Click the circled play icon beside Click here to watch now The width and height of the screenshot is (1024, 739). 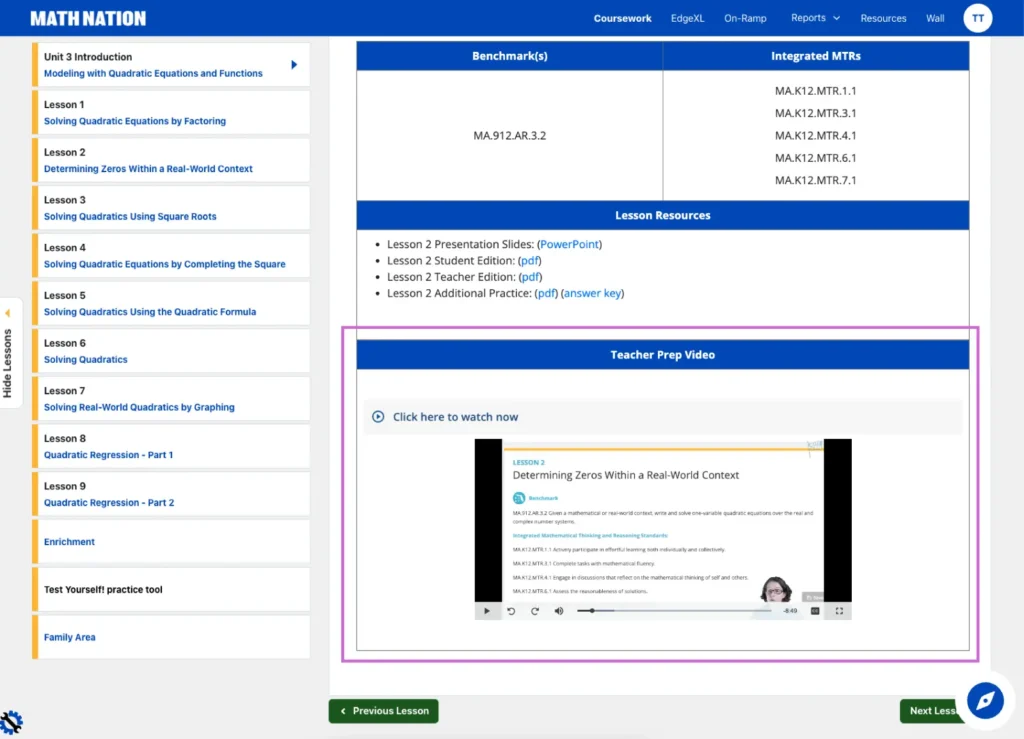pyautogui.click(x=378, y=417)
